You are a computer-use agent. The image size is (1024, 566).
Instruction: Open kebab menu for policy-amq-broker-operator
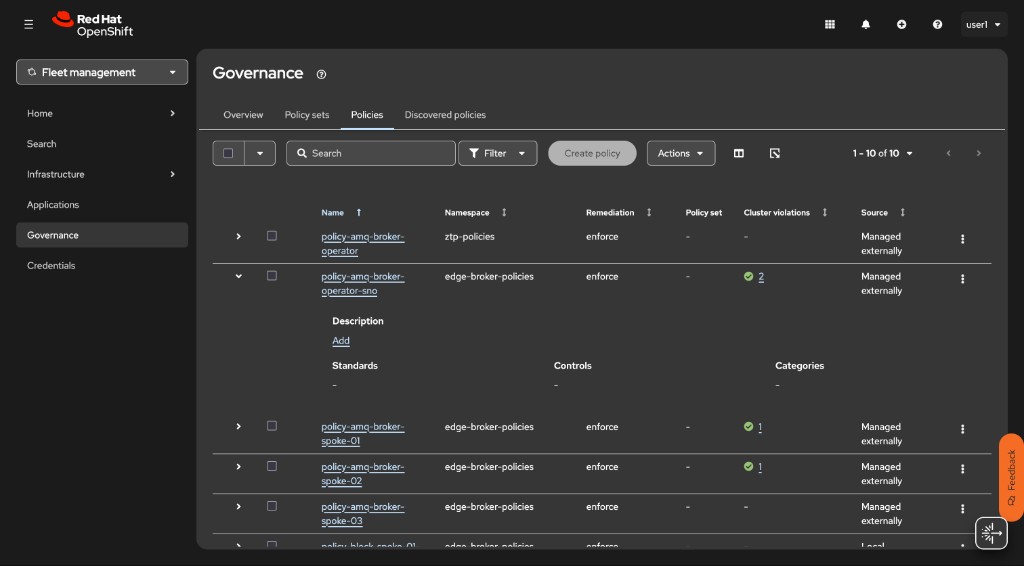(962, 240)
